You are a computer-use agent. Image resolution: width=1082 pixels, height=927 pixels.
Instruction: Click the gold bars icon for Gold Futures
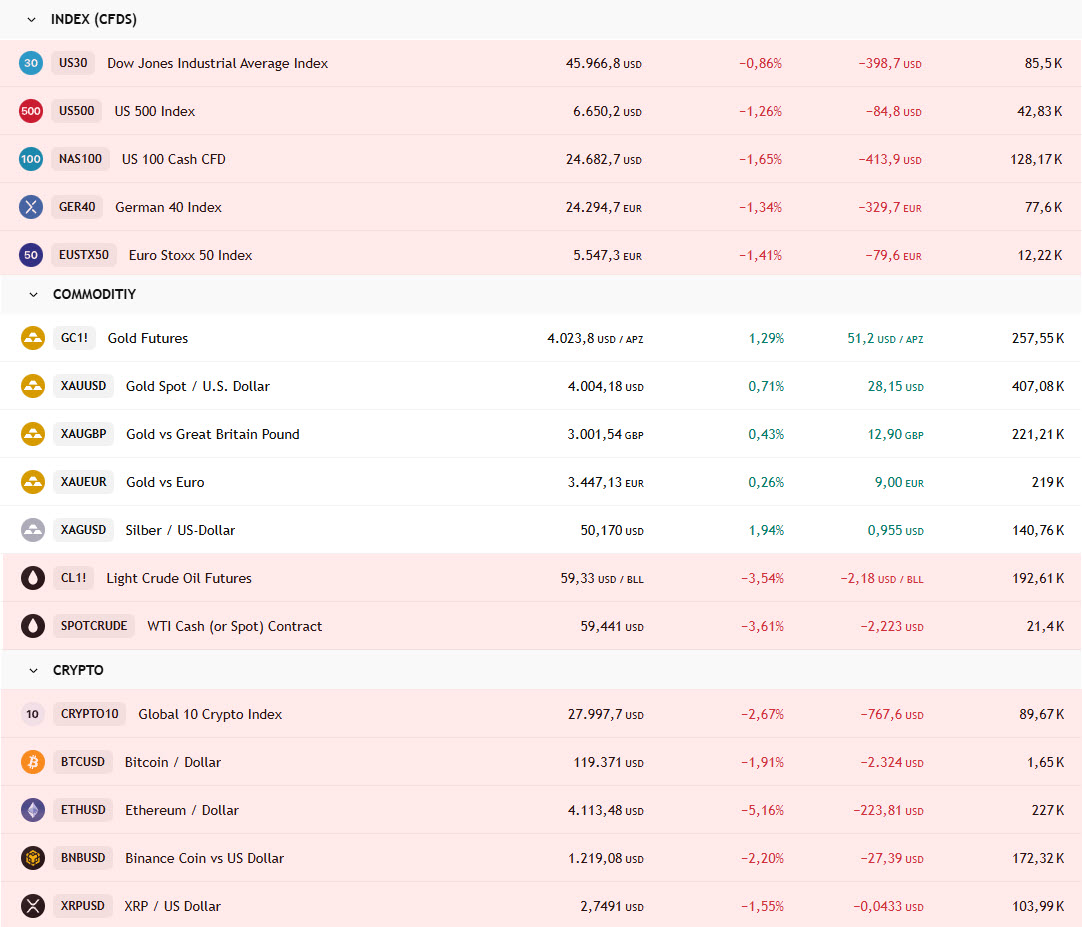coord(33,338)
